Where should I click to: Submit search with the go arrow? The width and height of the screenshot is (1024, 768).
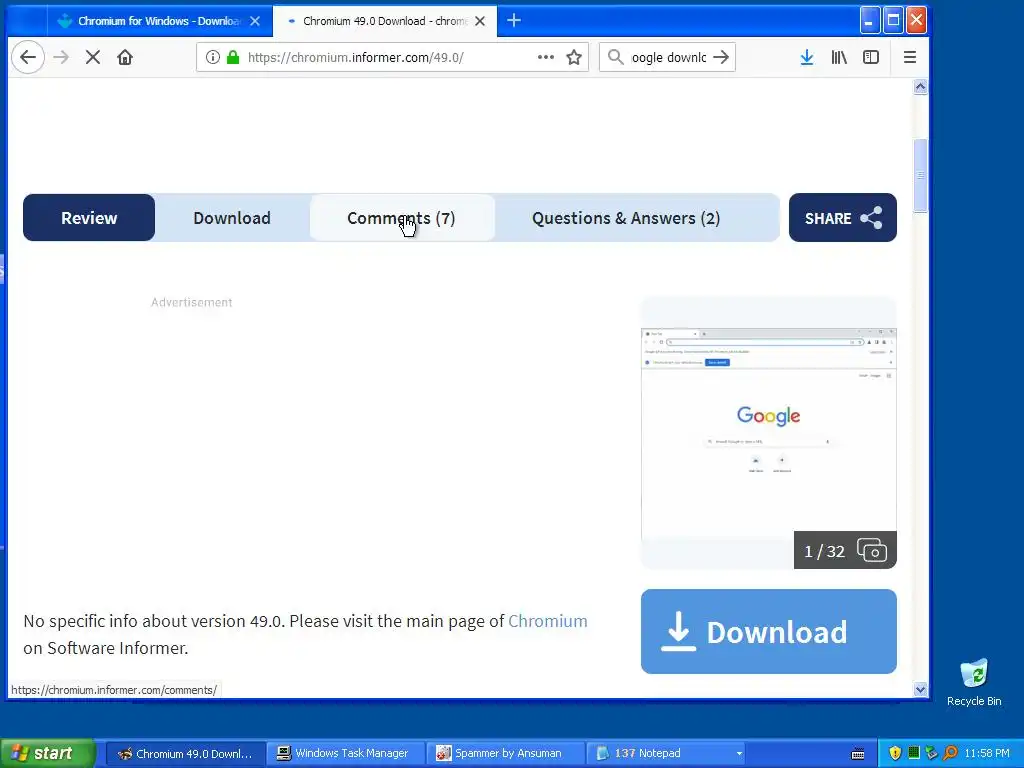[x=721, y=57]
